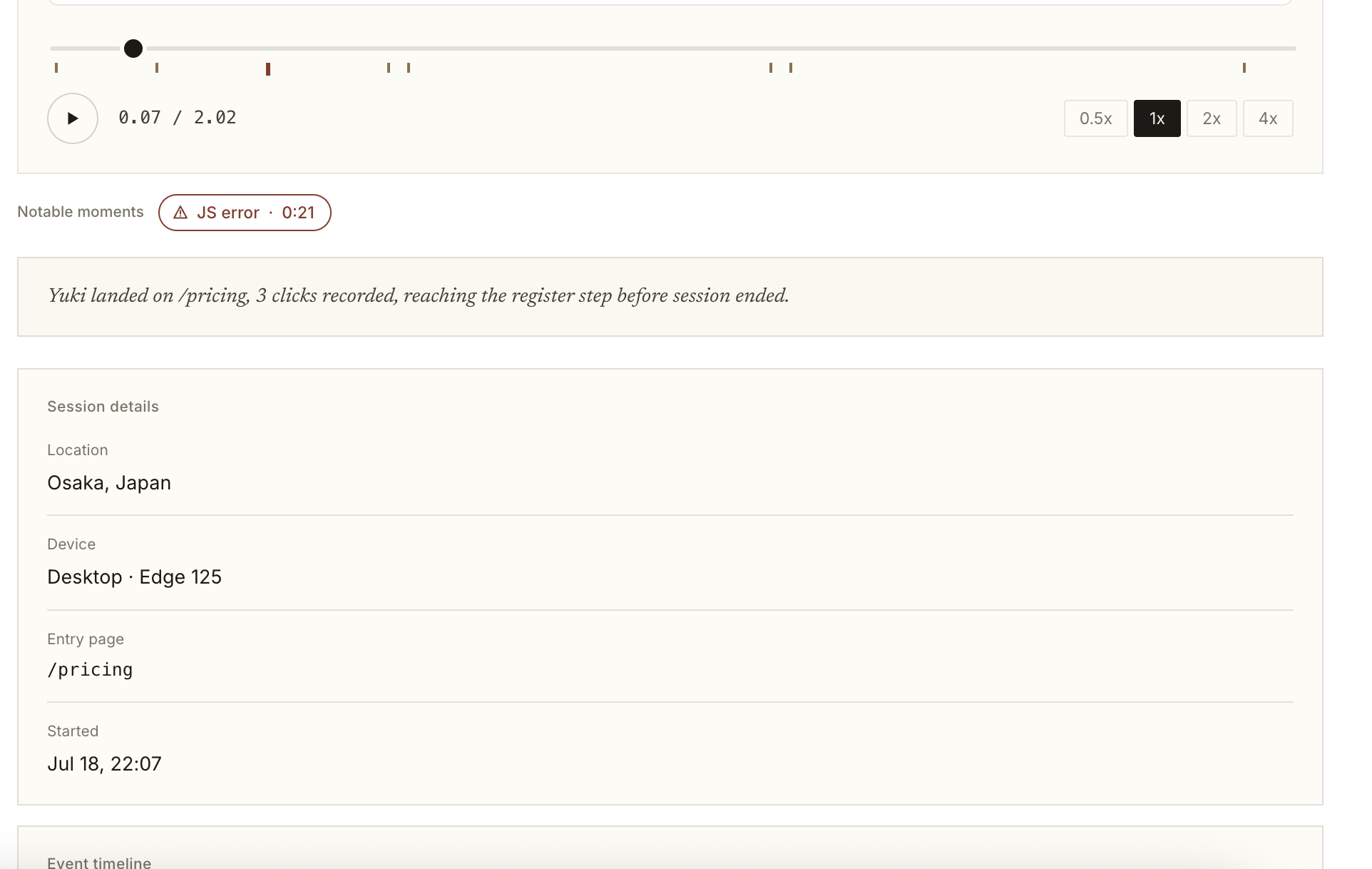Screen dimensions: 1372x869
Task: Click the warning triangle icon in JS error chip
Action: point(180,213)
